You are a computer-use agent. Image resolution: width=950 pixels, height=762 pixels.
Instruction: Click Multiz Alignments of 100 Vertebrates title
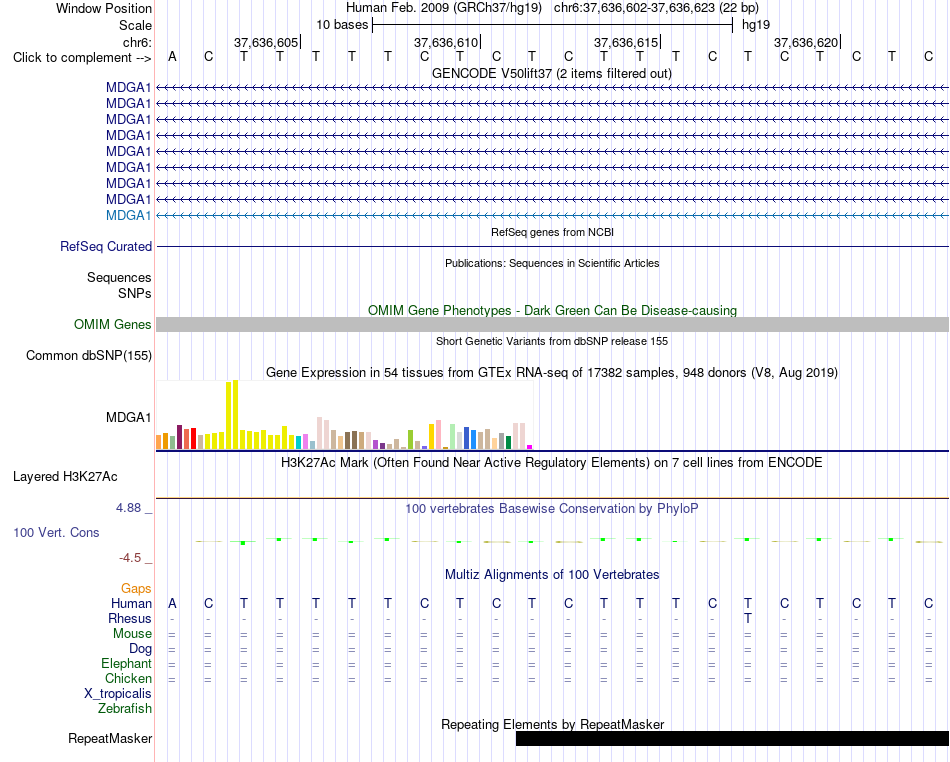[x=552, y=574]
